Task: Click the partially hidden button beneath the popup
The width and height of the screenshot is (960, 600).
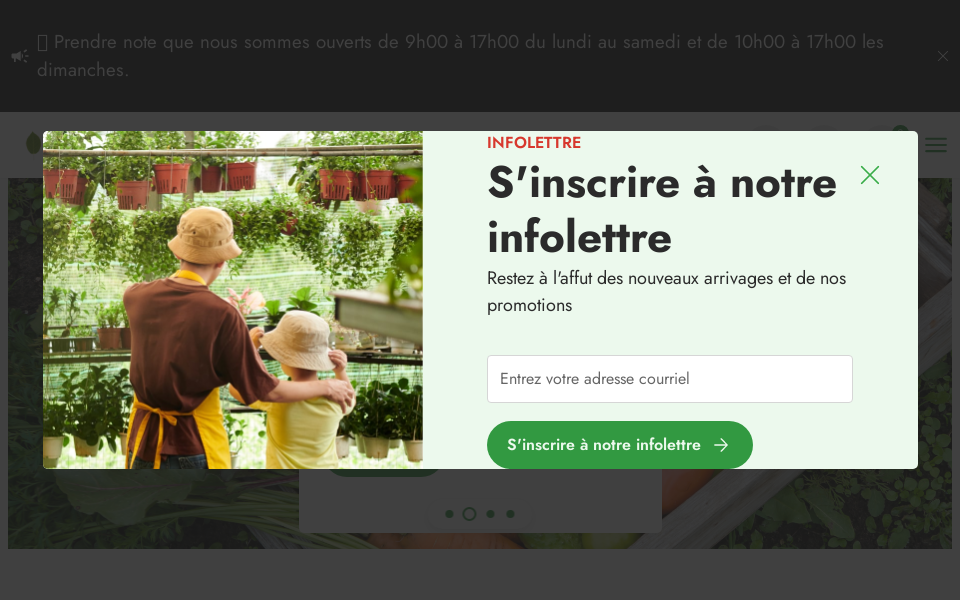Action: tap(384, 473)
